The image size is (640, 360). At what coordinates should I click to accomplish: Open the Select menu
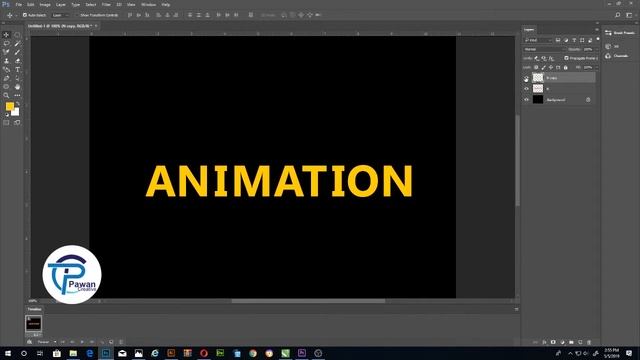[91, 4]
